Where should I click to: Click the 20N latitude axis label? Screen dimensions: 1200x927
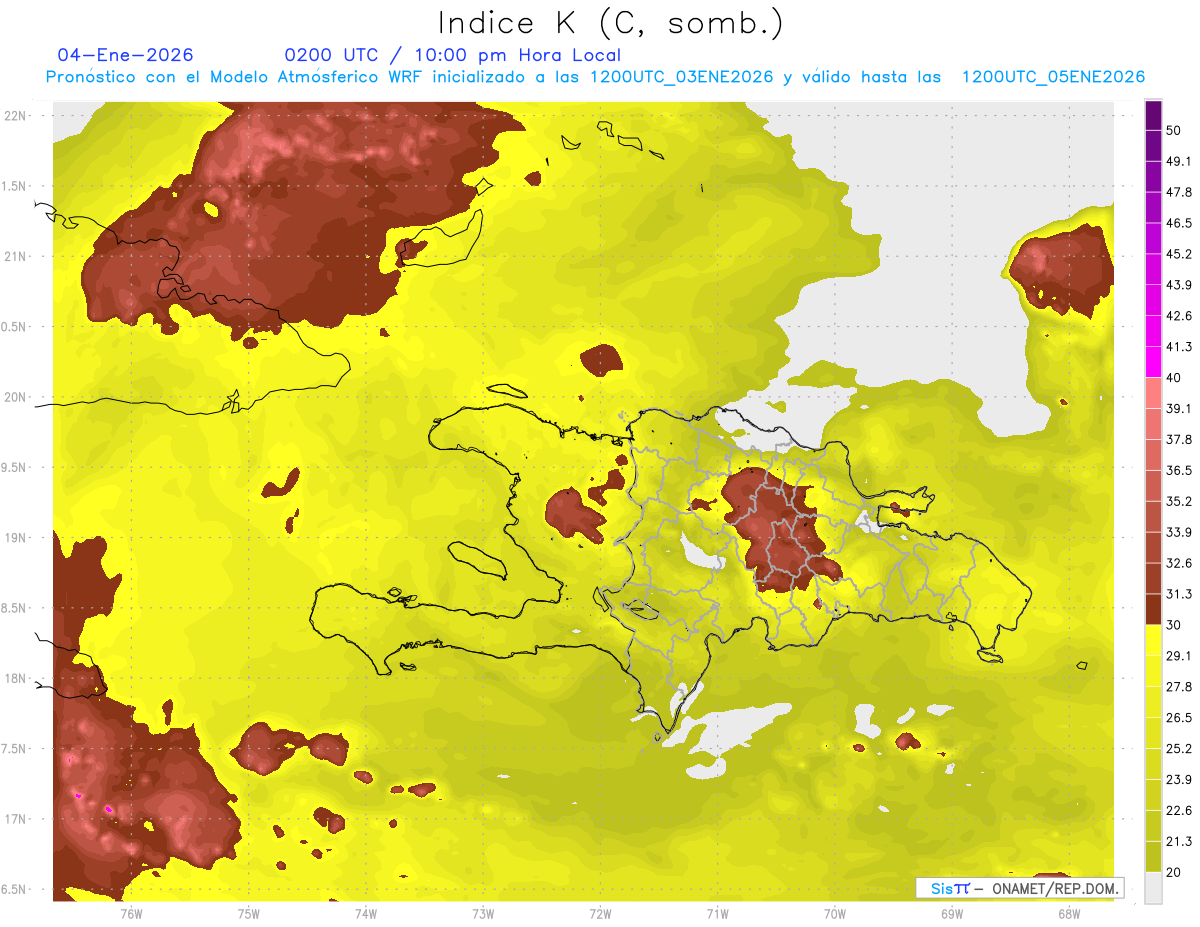click(x=15, y=397)
